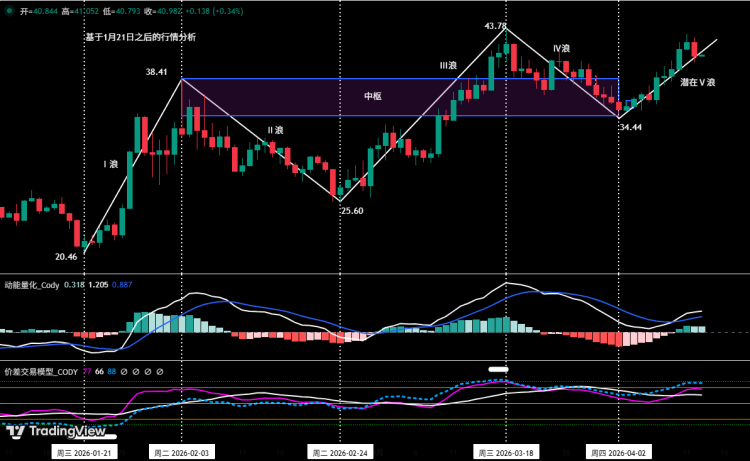This screenshot has width=750, height=461.
Task: Select the III浪 wave label
Action: pyautogui.click(x=448, y=65)
